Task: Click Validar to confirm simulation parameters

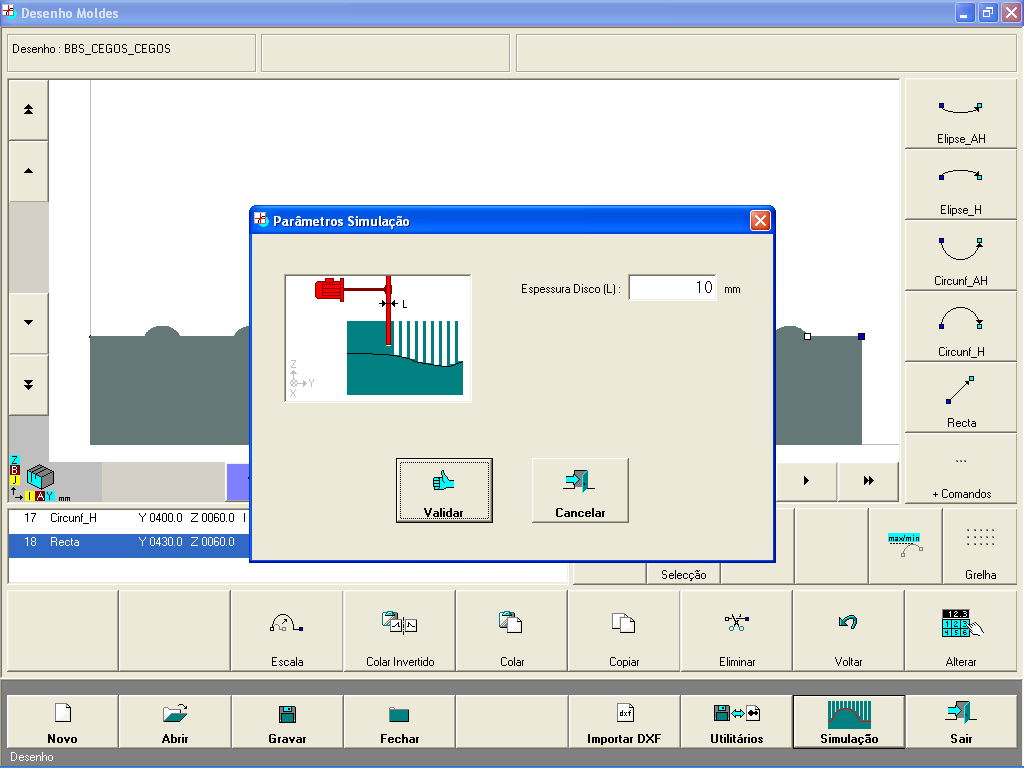Action: [x=444, y=491]
